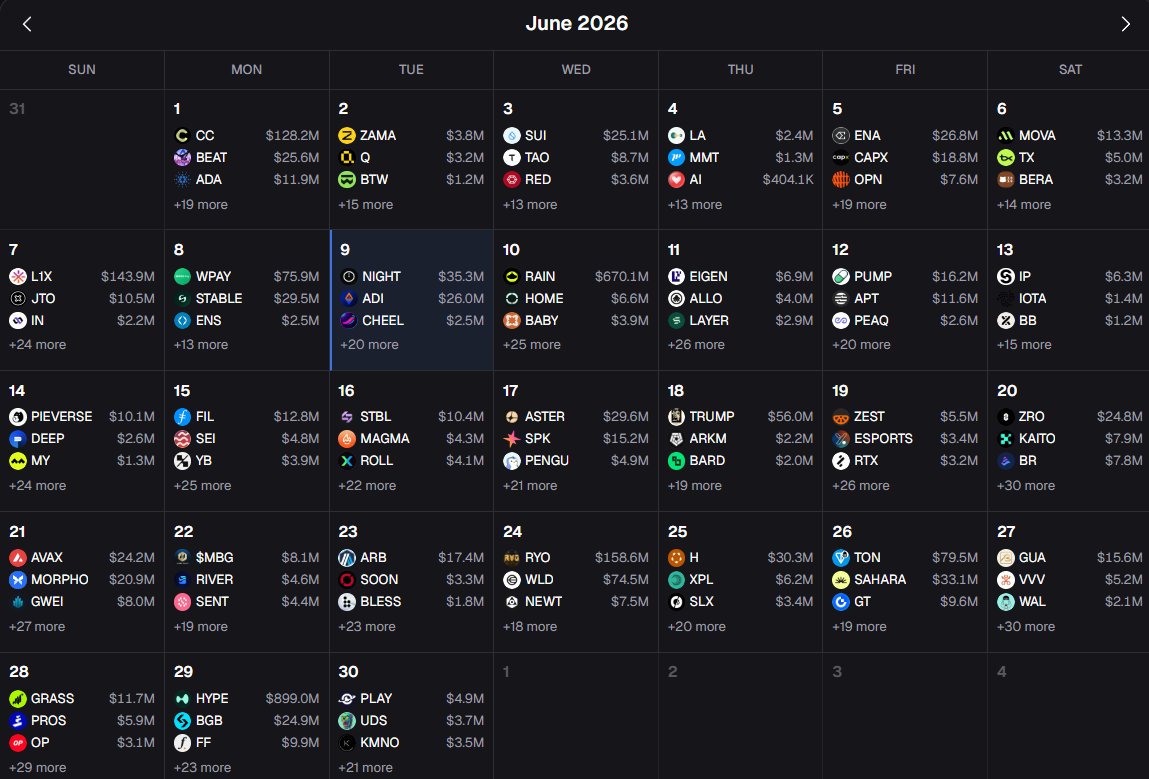Open the KAITO entry on June 20
Viewport: 1149px width, 779px height.
pos(1070,438)
